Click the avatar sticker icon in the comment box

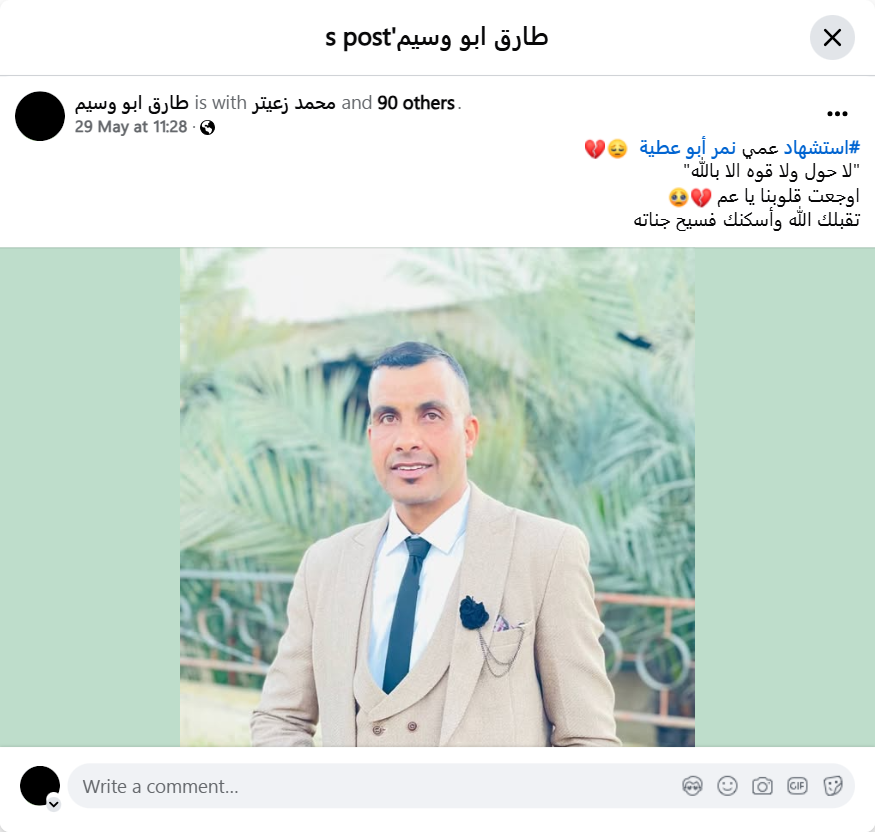pos(692,786)
